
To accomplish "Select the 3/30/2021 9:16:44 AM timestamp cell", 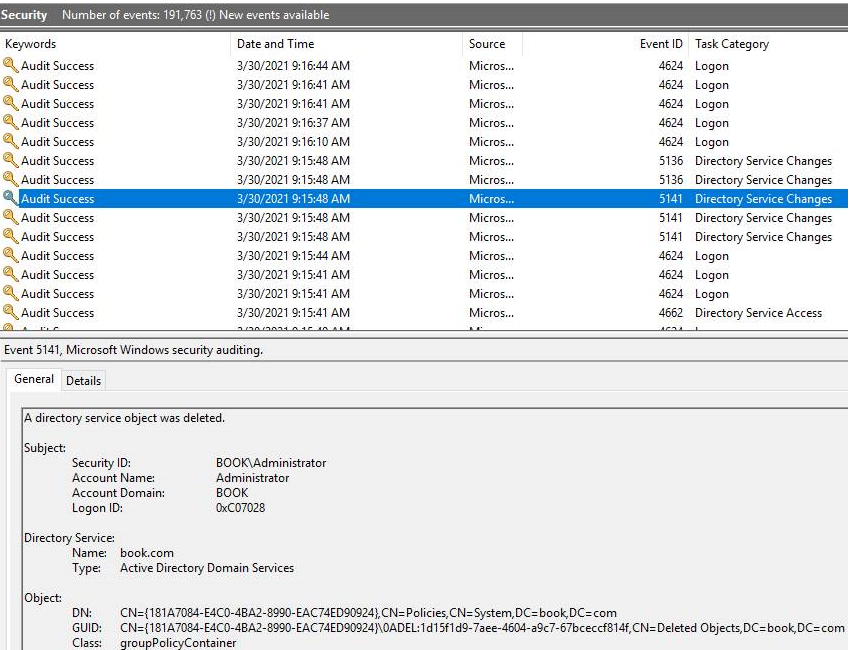I will [293, 66].
